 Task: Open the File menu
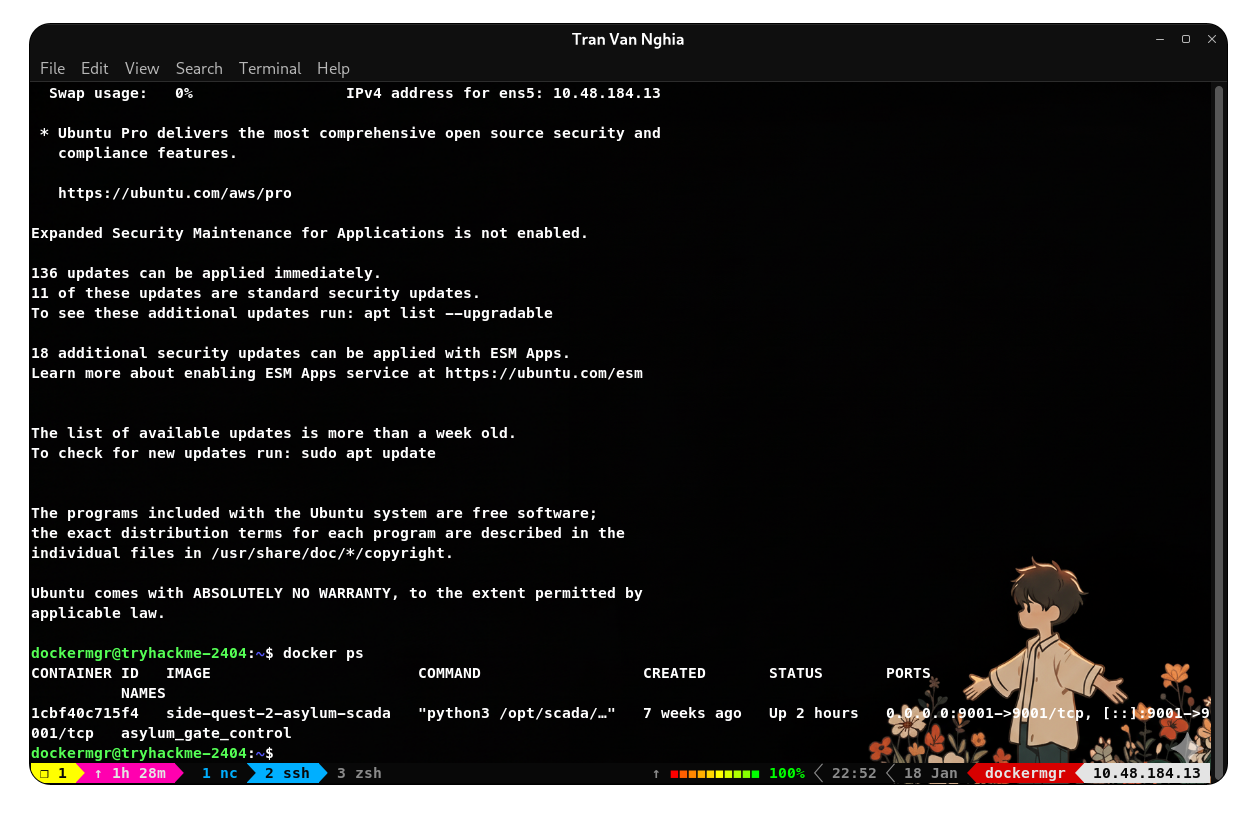[52, 68]
